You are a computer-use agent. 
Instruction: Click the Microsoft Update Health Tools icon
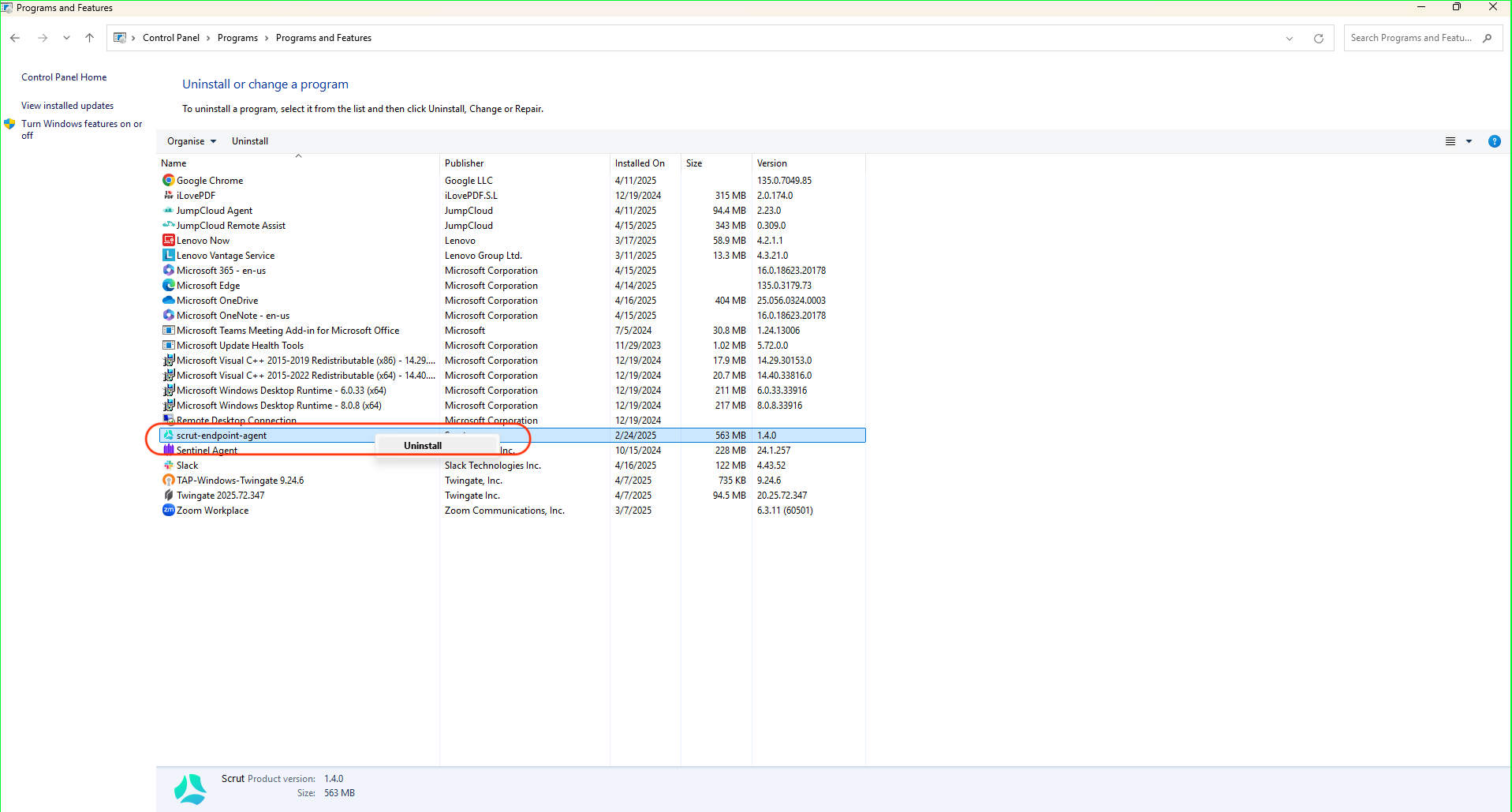point(168,345)
